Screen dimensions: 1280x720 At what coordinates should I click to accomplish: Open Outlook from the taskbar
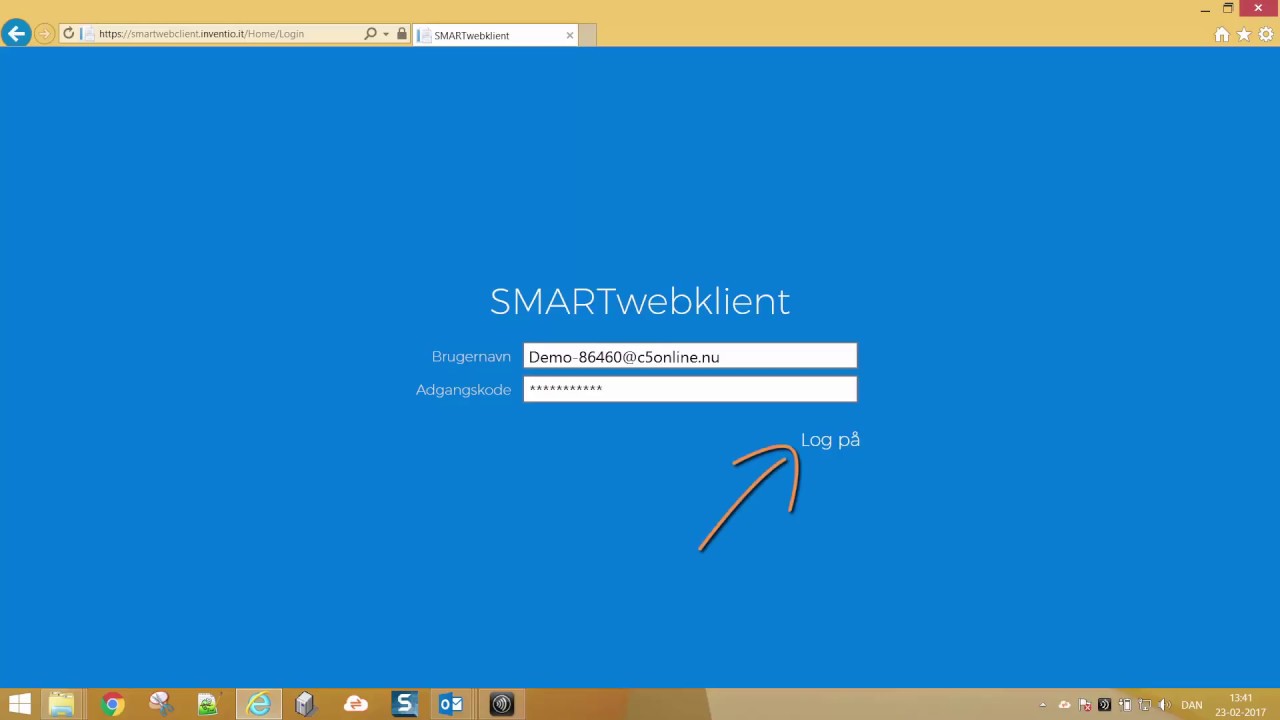pos(451,704)
